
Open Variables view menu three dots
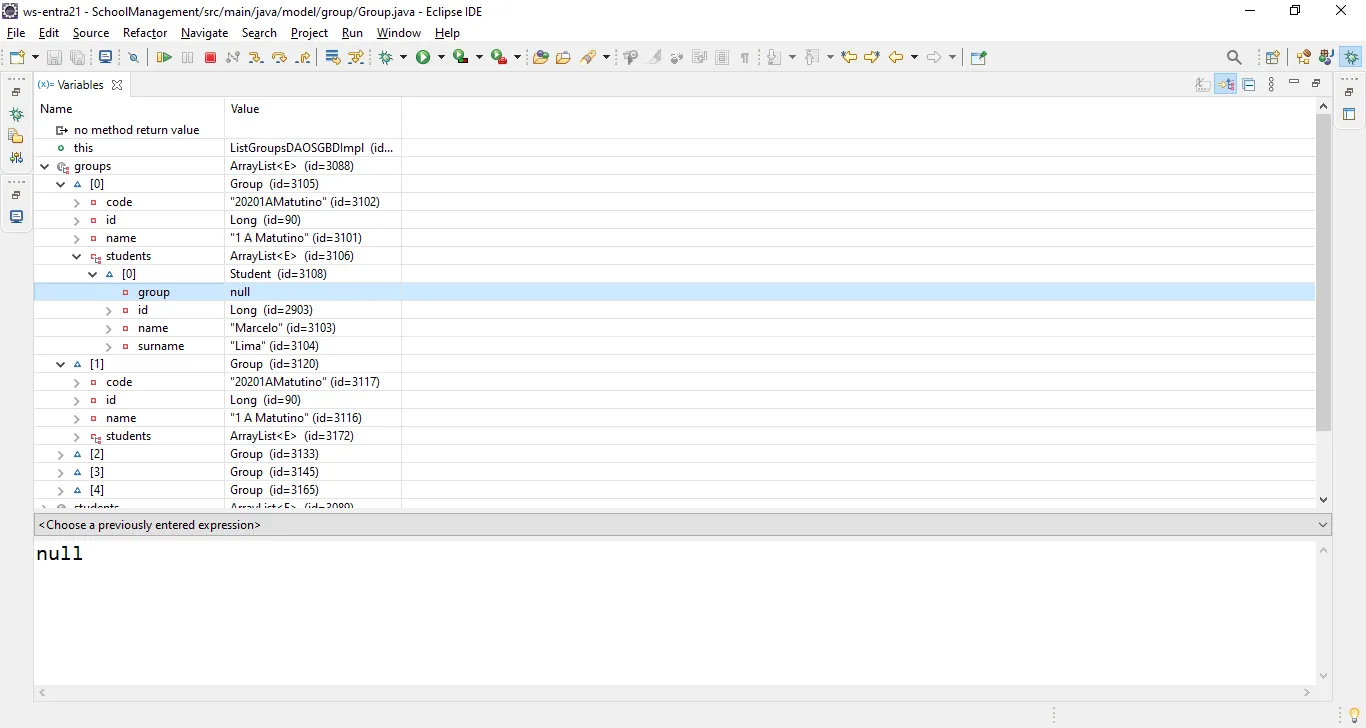[x=1271, y=85]
